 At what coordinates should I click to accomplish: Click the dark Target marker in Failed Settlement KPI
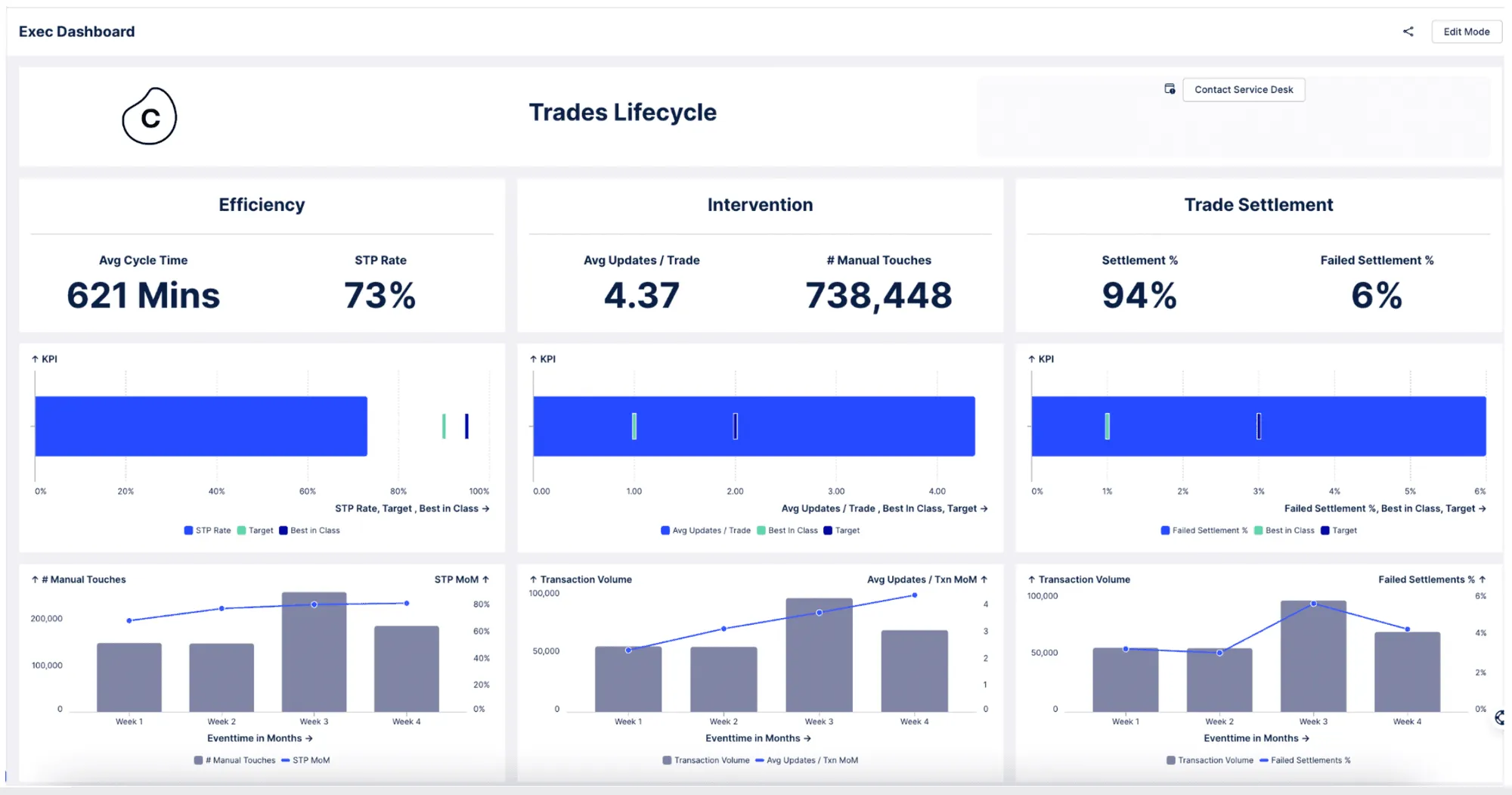pos(1259,426)
